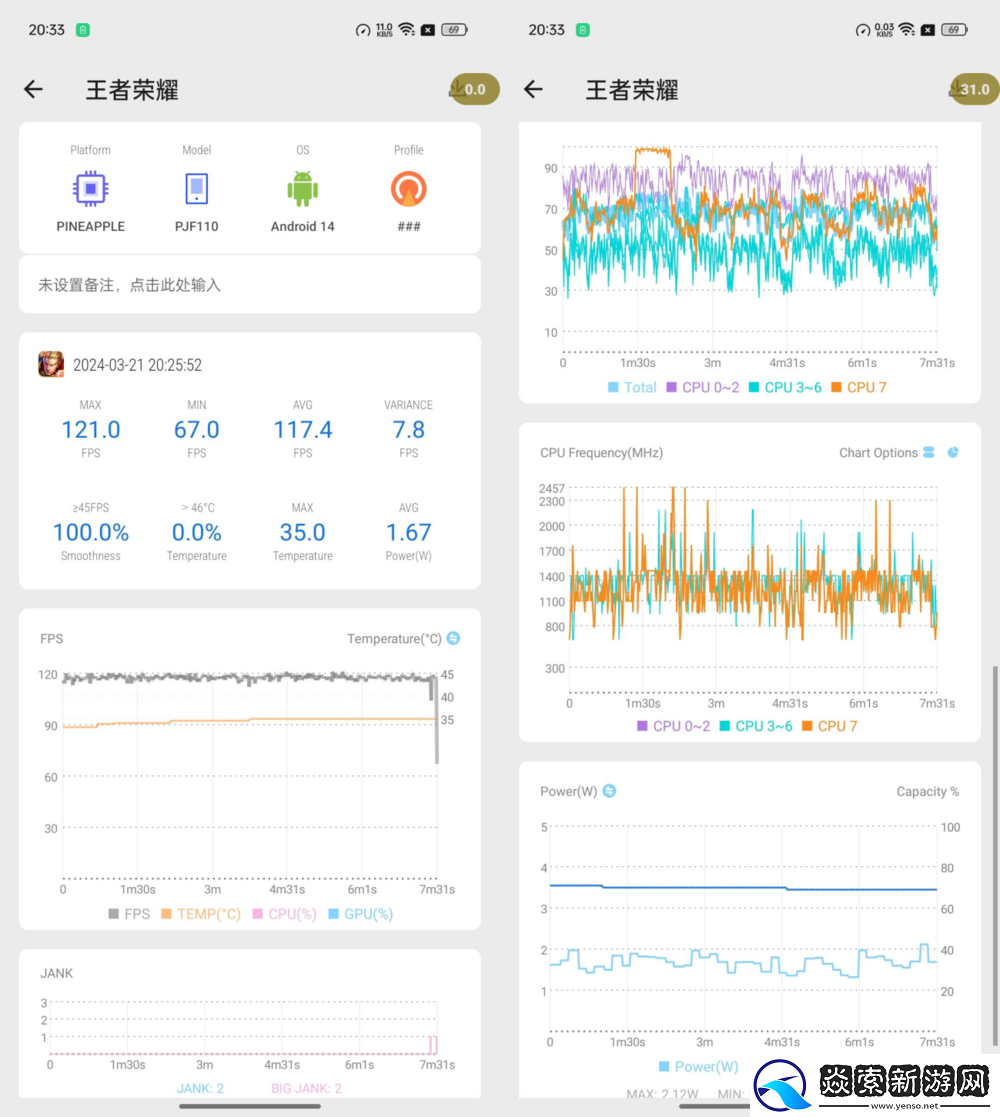
Task: Click the 王者荣耀 game thumbnail icon
Action: [x=50, y=364]
